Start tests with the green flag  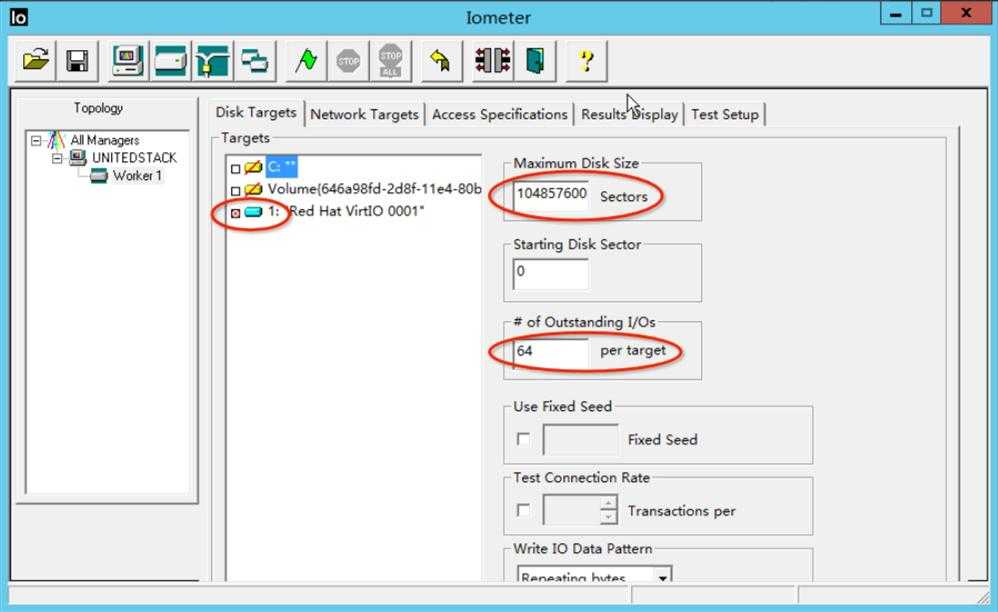pyautogui.click(x=306, y=62)
